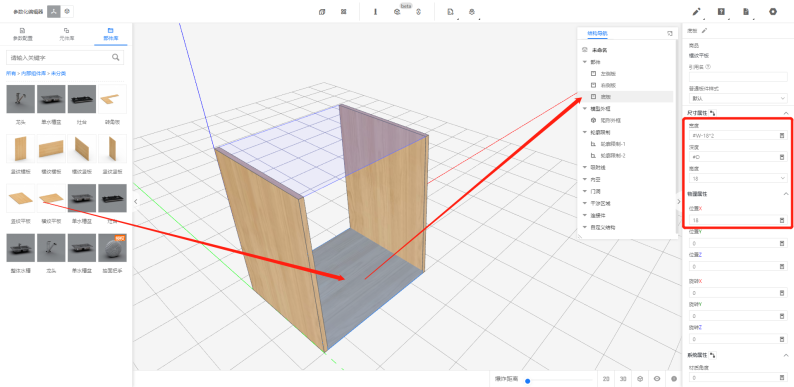Viewport: 794px width, 387px height.
Task: Open the calculator icon beside 宽度 field
Action: coord(782,136)
